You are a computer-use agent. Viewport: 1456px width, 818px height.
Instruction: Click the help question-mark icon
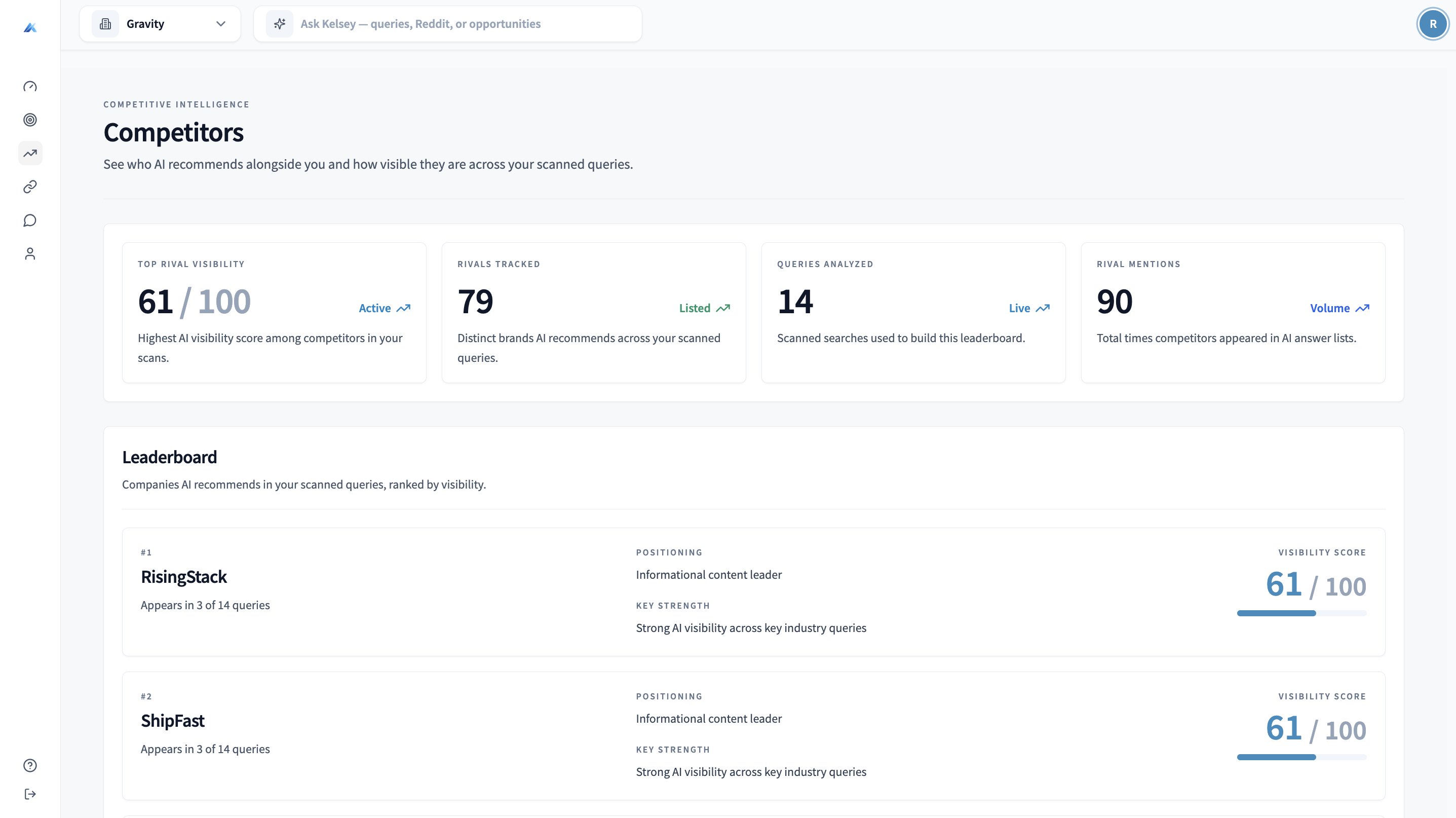point(30,765)
